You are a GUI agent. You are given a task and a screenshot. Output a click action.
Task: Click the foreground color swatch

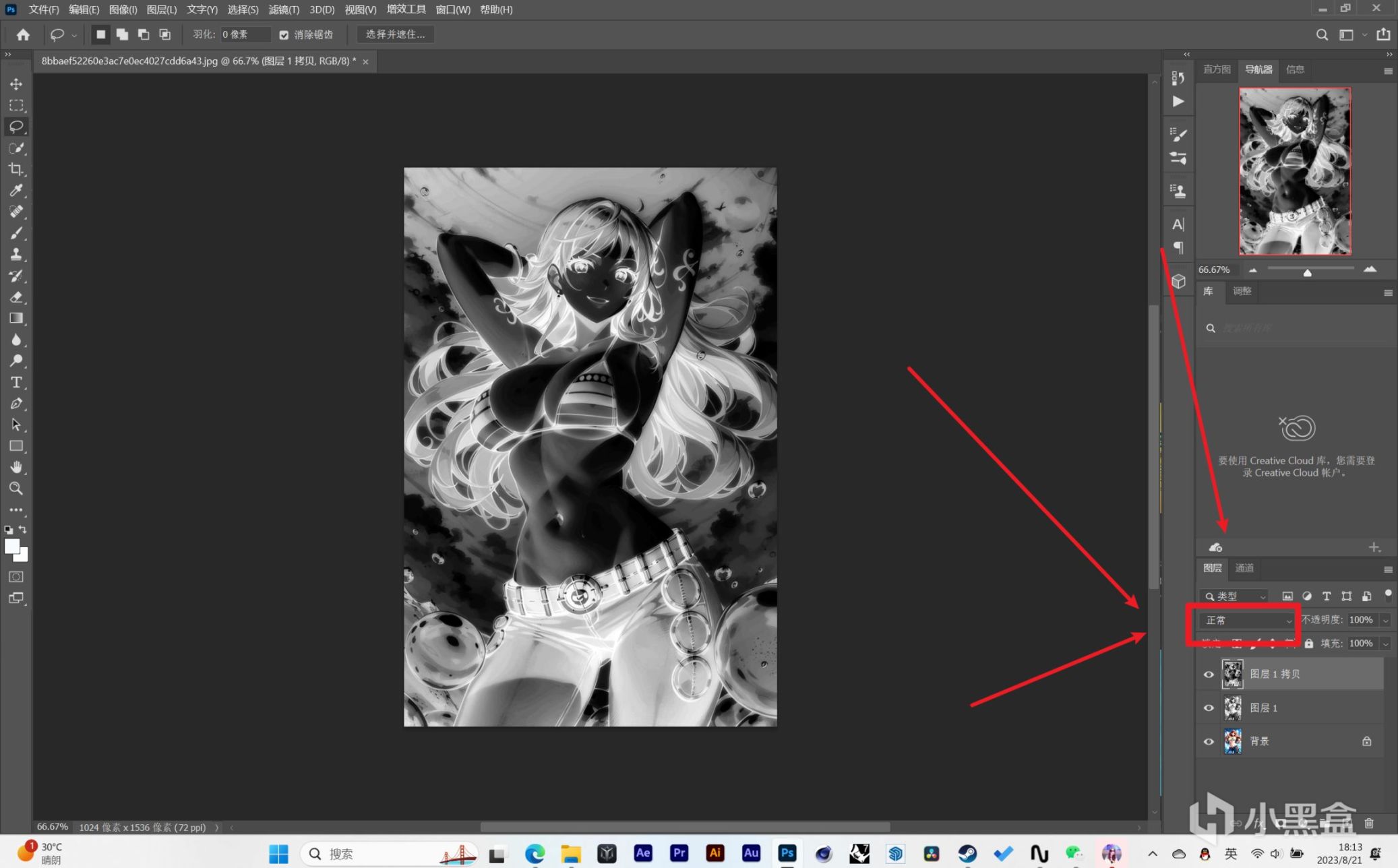pos(12,547)
